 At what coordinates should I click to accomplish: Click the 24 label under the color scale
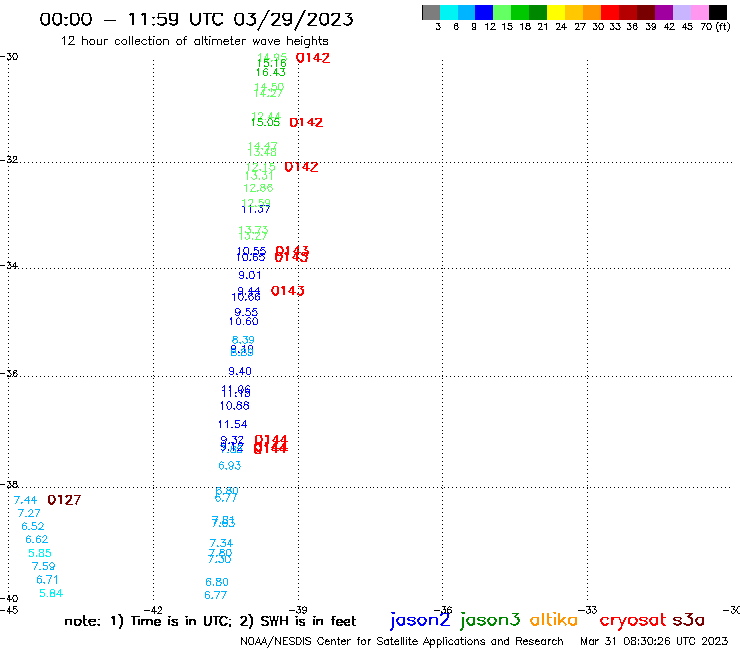coord(561,27)
